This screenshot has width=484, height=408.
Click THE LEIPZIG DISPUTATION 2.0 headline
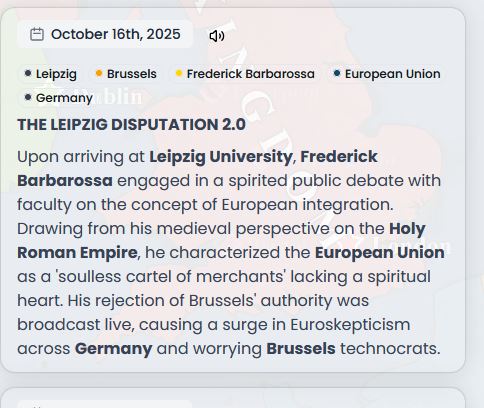(131, 125)
